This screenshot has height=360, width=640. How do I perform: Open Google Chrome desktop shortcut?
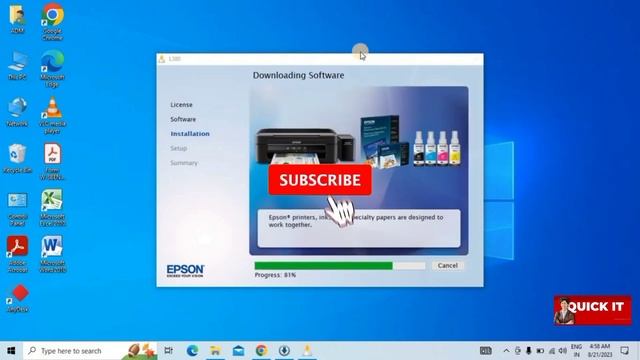pos(52,21)
